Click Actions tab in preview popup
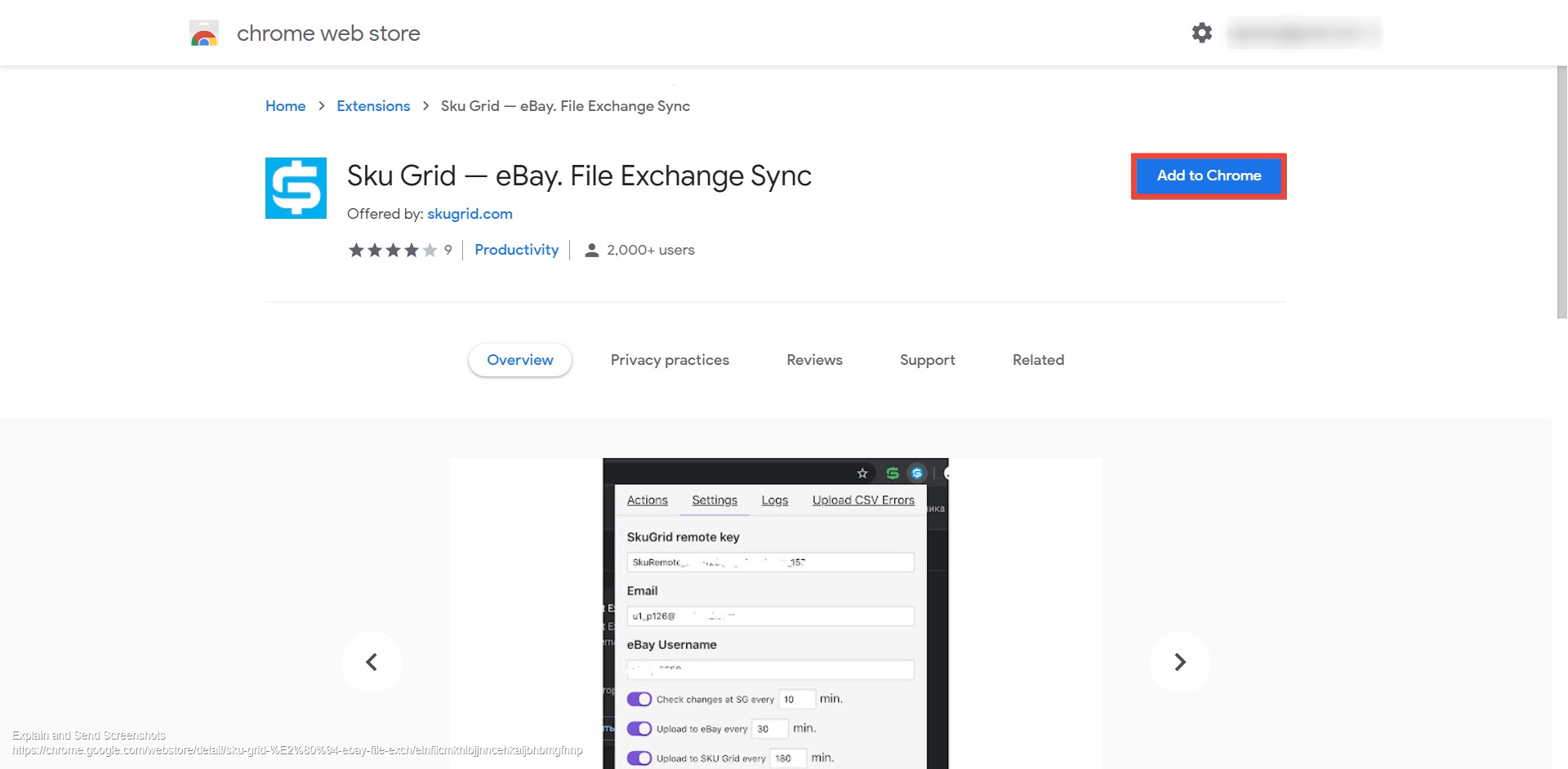1568x769 pixels. point(647,500)
